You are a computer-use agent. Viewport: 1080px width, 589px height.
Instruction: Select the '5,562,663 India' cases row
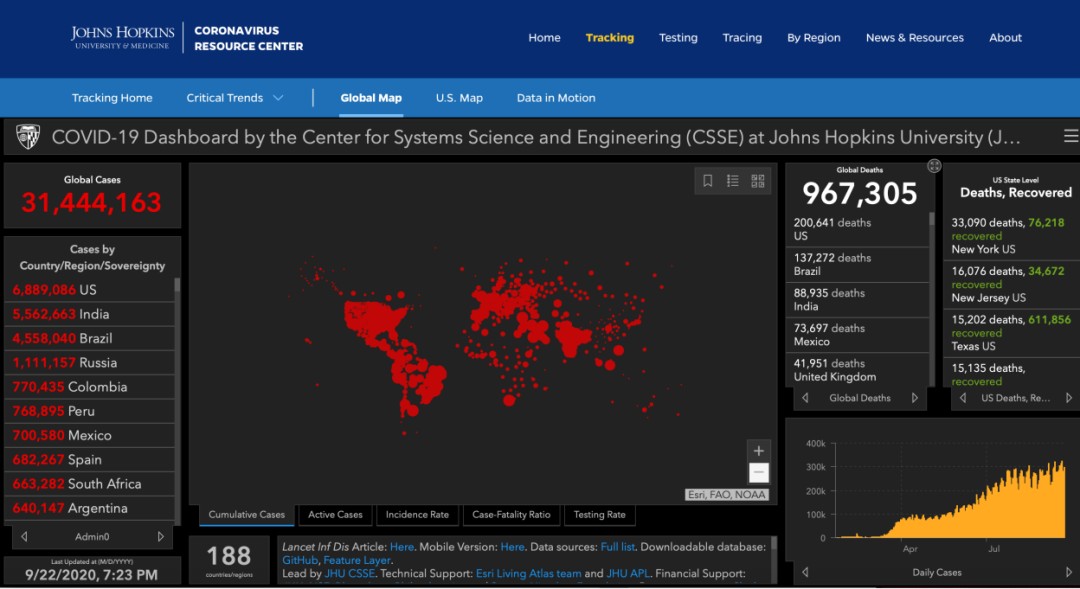tap(90, 314)
